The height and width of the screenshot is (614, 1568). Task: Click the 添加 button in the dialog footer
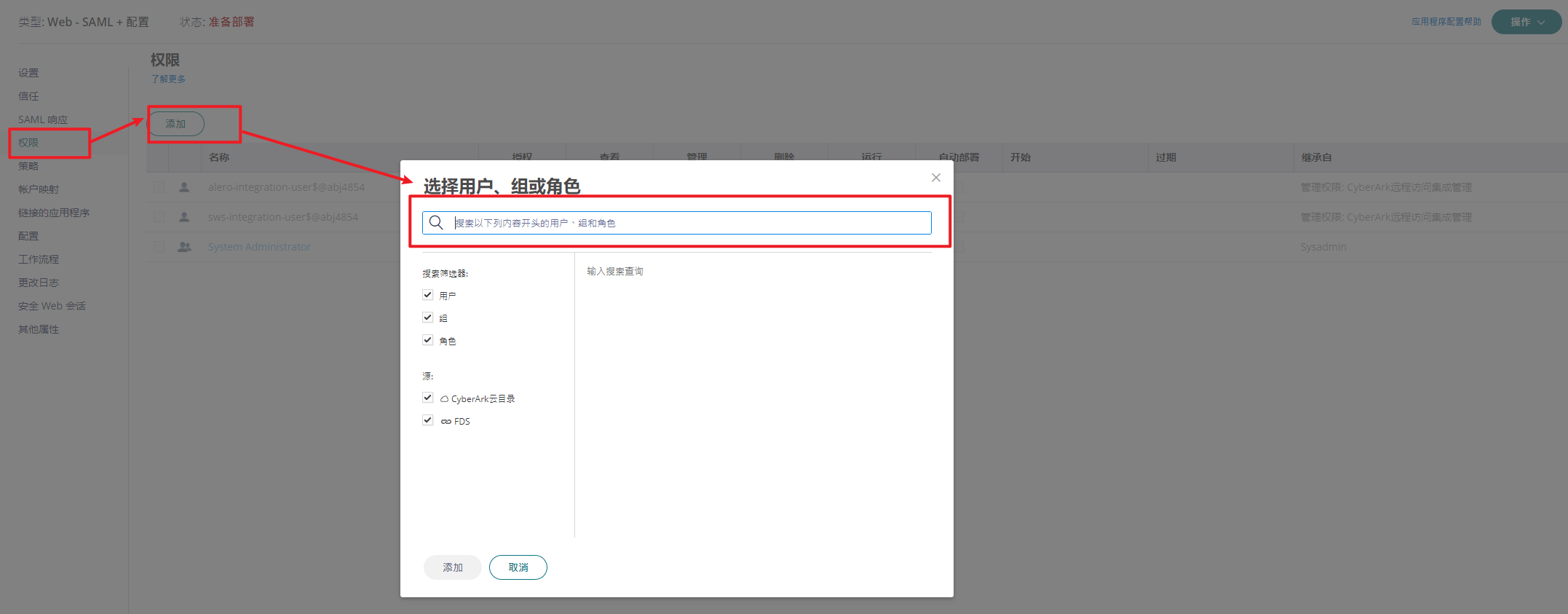[453, 567]
